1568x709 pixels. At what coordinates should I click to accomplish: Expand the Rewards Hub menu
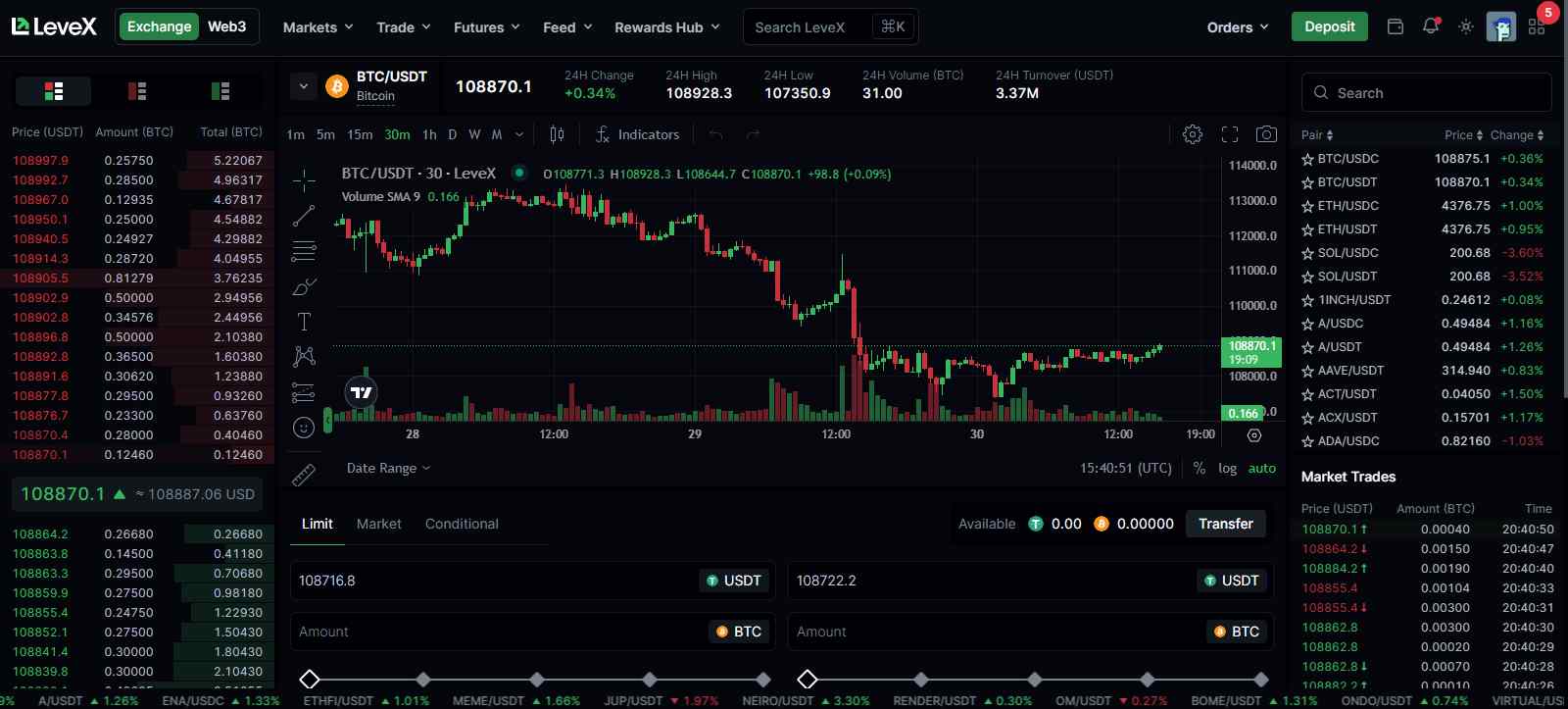point(667,27)
